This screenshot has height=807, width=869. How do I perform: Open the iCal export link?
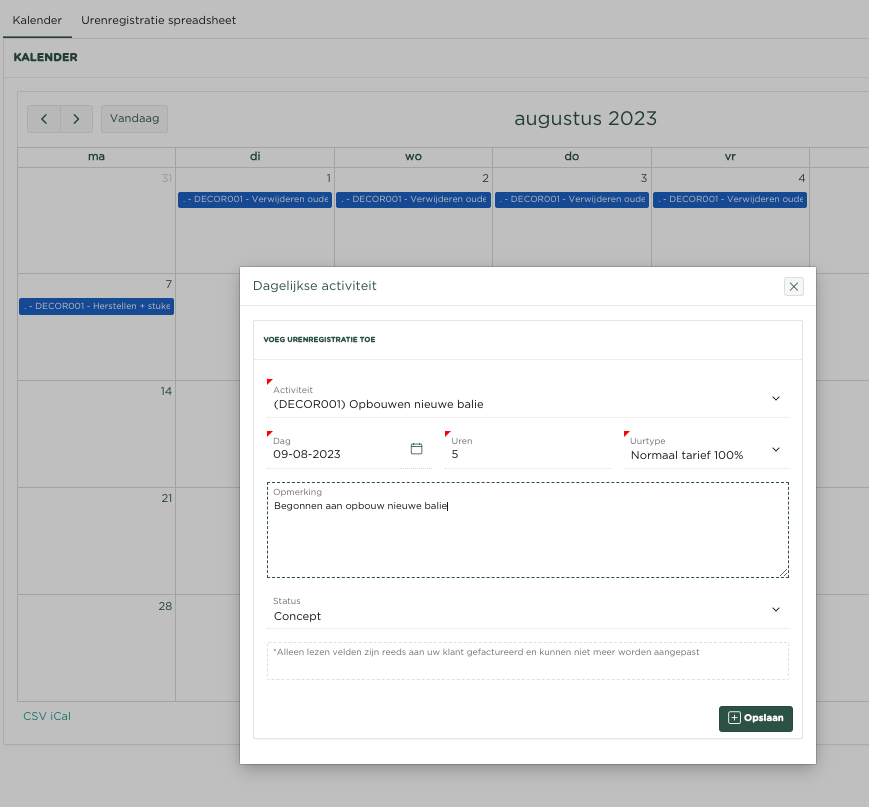pyautogui.click(x=60, y=716)
